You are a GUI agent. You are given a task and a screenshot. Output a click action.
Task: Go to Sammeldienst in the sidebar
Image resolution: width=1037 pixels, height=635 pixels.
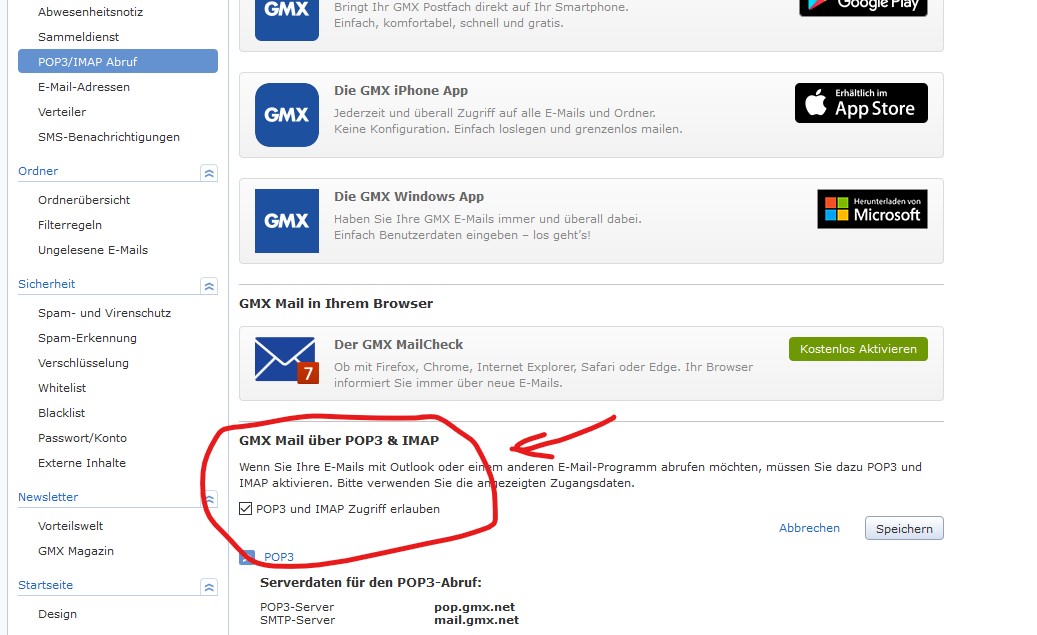click(x=79, y=37)
